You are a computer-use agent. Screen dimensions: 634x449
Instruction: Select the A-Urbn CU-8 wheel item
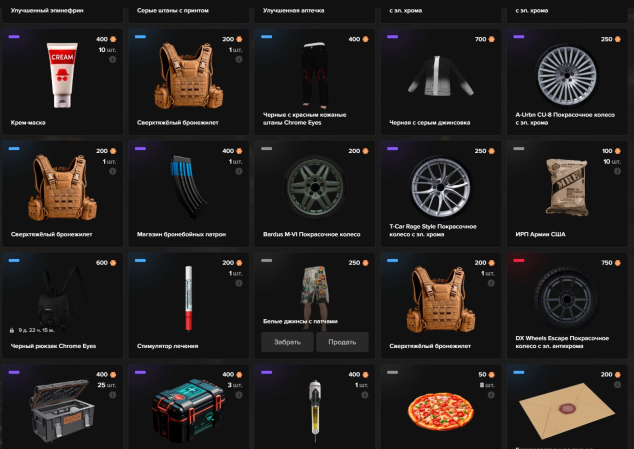tap(567, 82)
